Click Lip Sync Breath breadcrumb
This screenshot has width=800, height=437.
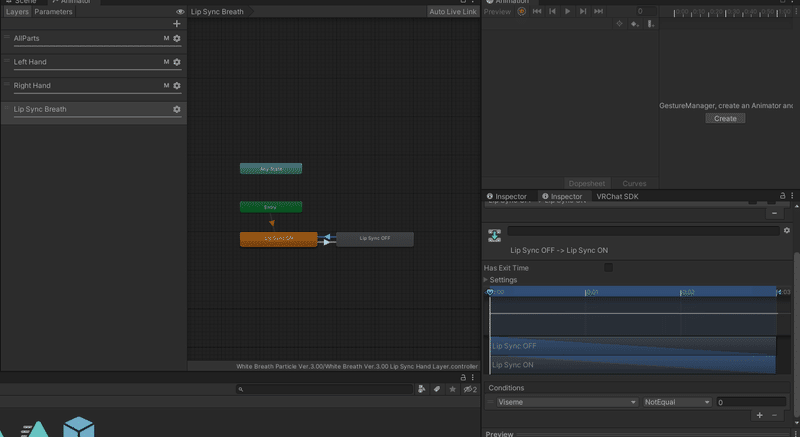(217, 11)
